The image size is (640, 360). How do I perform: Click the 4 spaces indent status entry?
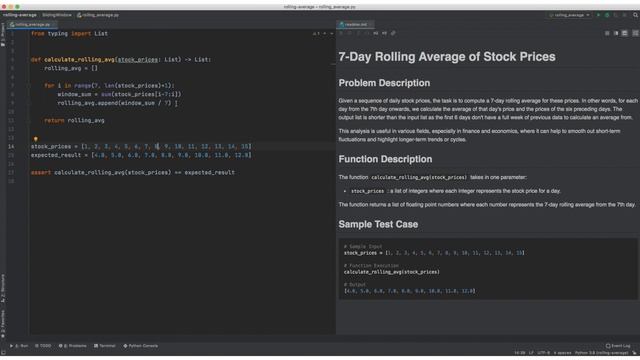point(562,353)
